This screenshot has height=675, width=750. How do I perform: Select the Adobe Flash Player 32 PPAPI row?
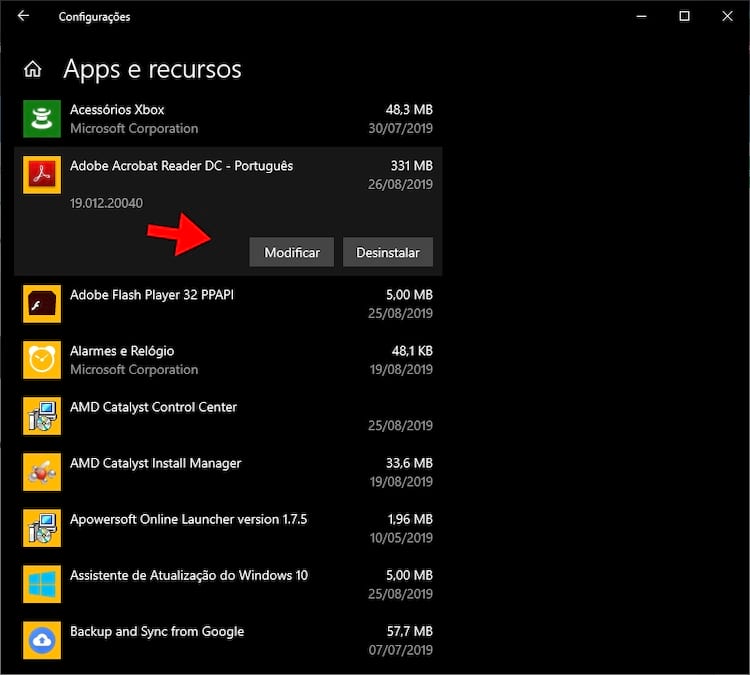[228, 304]
